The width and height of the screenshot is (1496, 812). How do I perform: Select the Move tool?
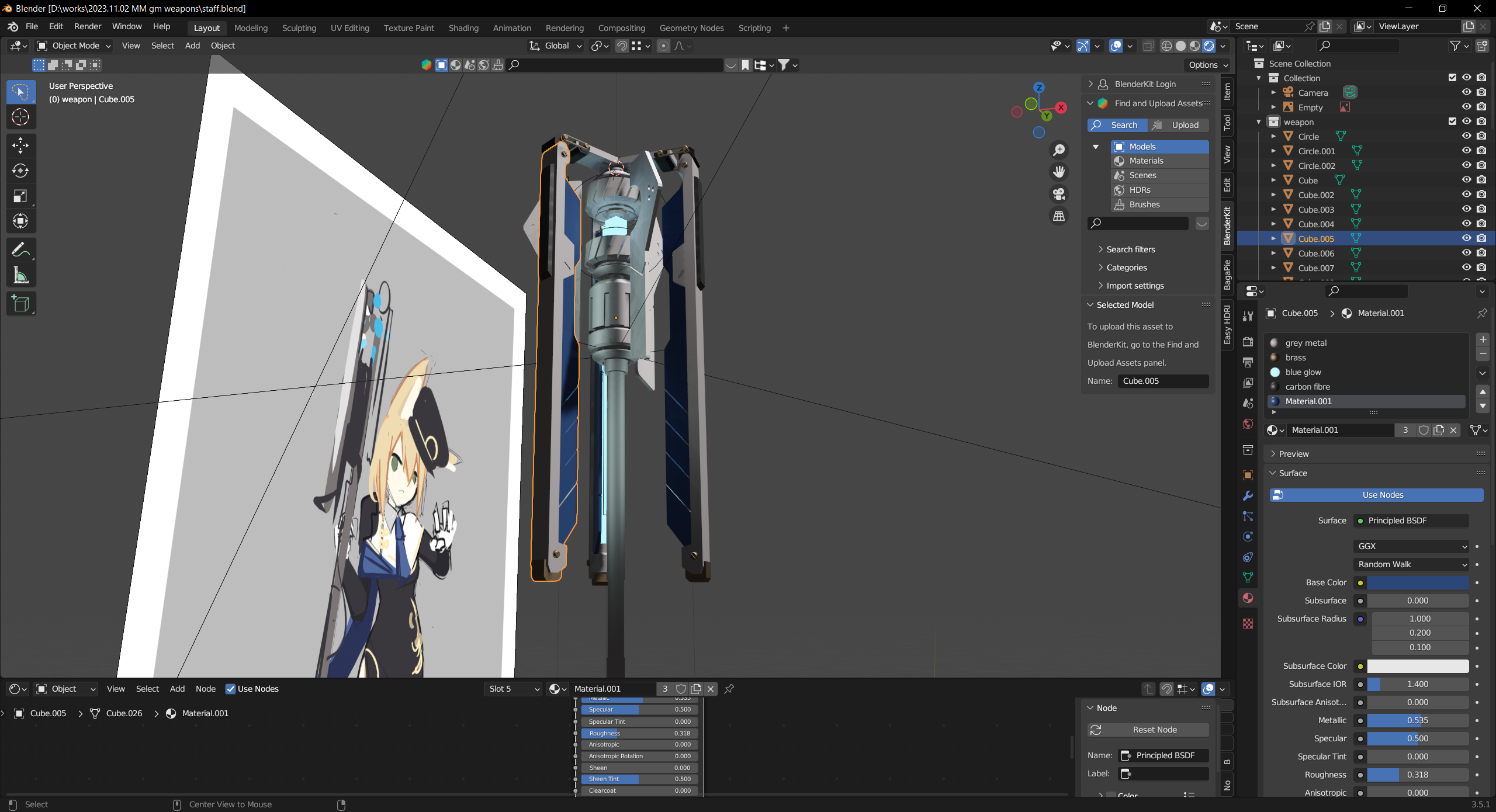pyautogui.click(x=20, y=145)
